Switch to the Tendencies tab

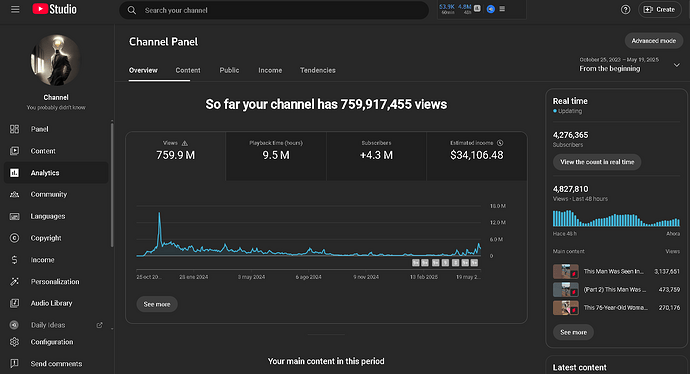318,70
